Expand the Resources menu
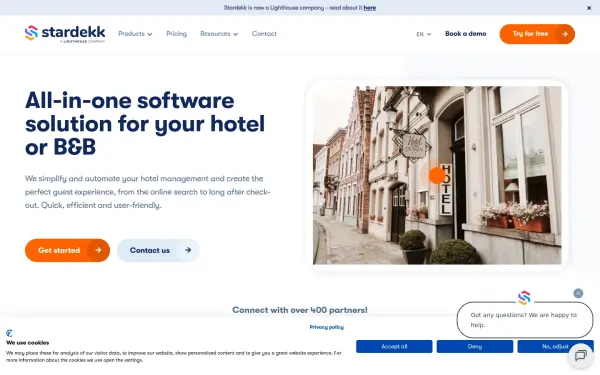This screenshot has height=375, width=600. [219, 34]
